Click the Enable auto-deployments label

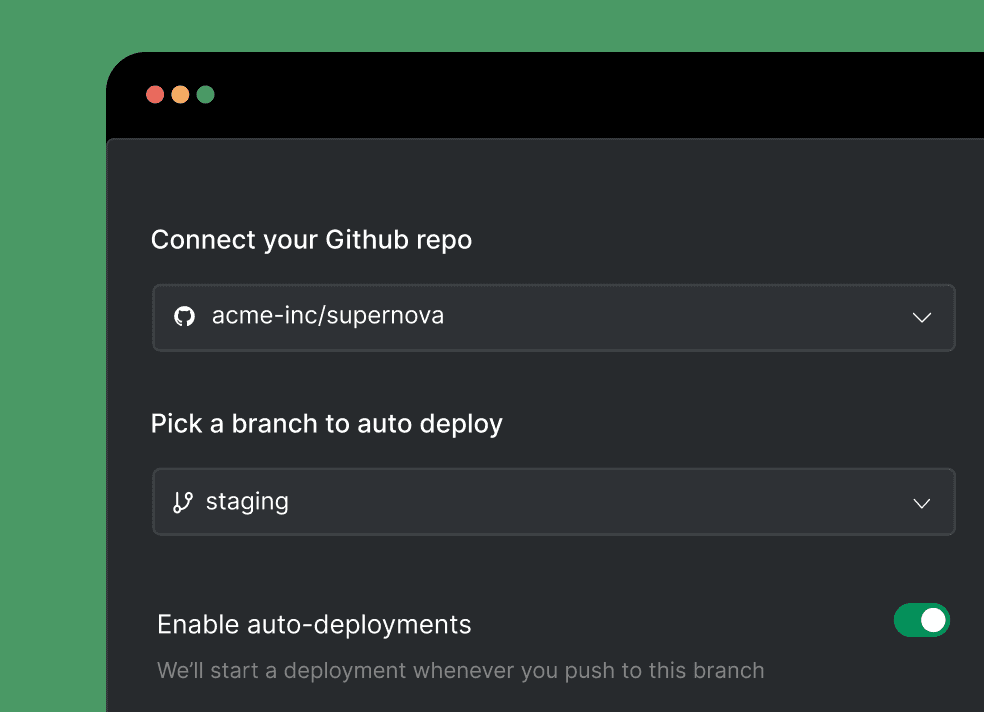point(314,625)
